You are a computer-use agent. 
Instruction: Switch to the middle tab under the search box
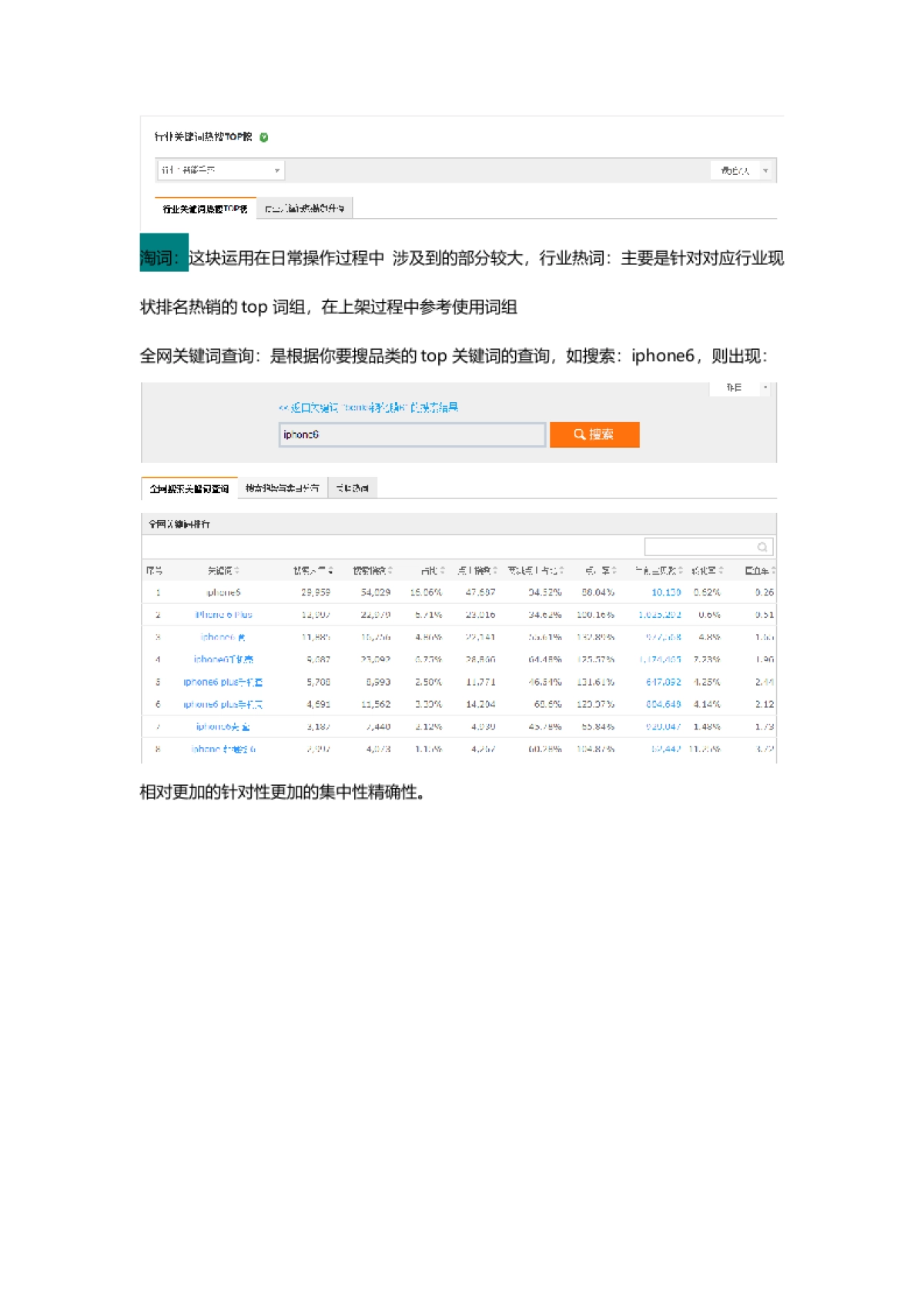(283, 488)
